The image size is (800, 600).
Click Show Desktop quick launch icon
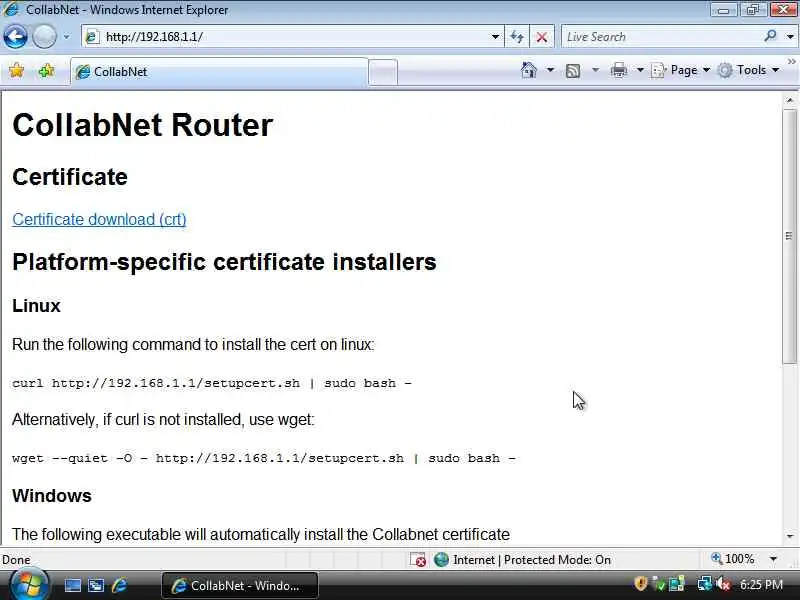pyautogui.click(x=72, y=585)
